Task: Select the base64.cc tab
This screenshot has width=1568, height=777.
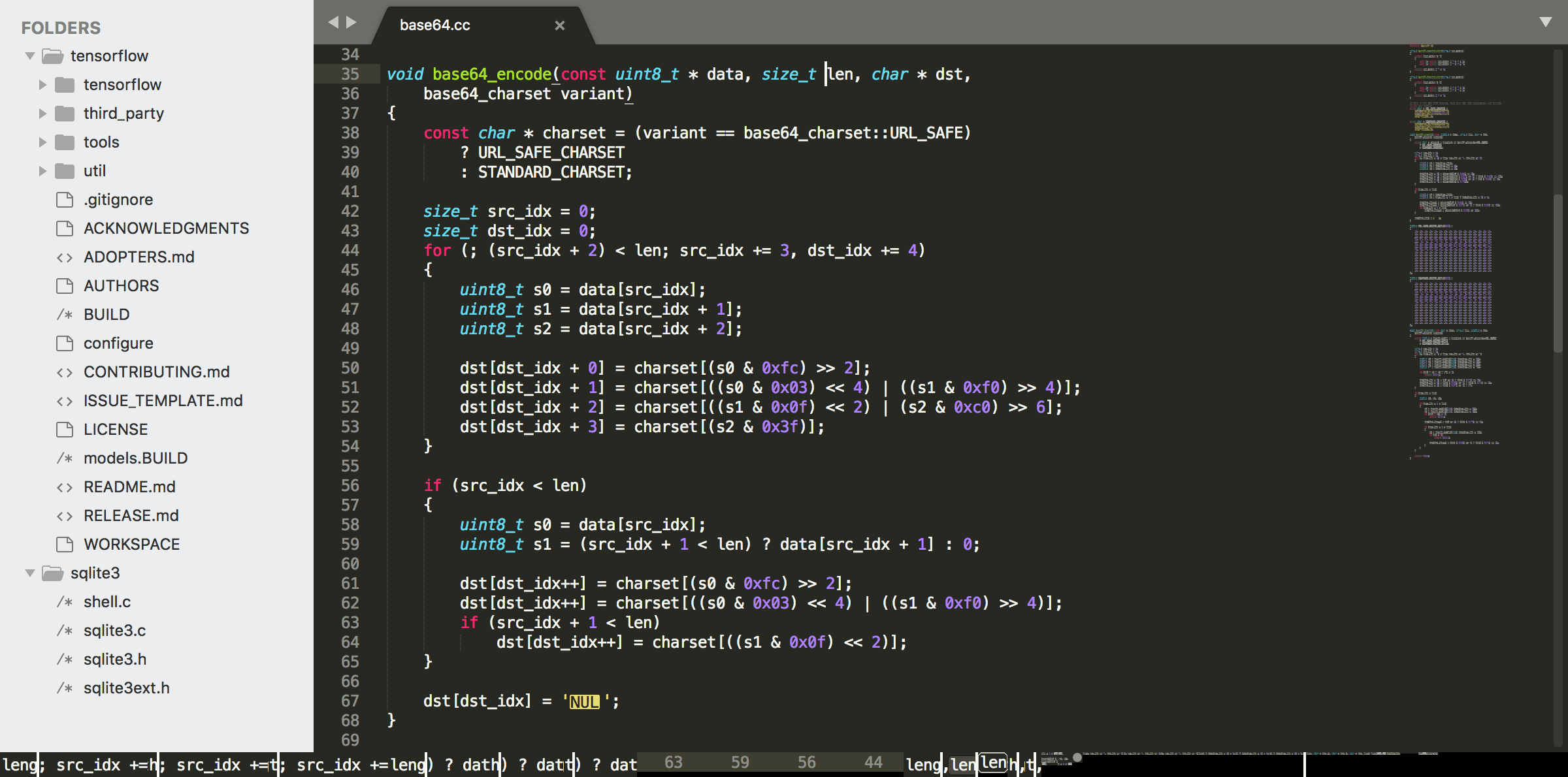Action: [x=435, y=25]
